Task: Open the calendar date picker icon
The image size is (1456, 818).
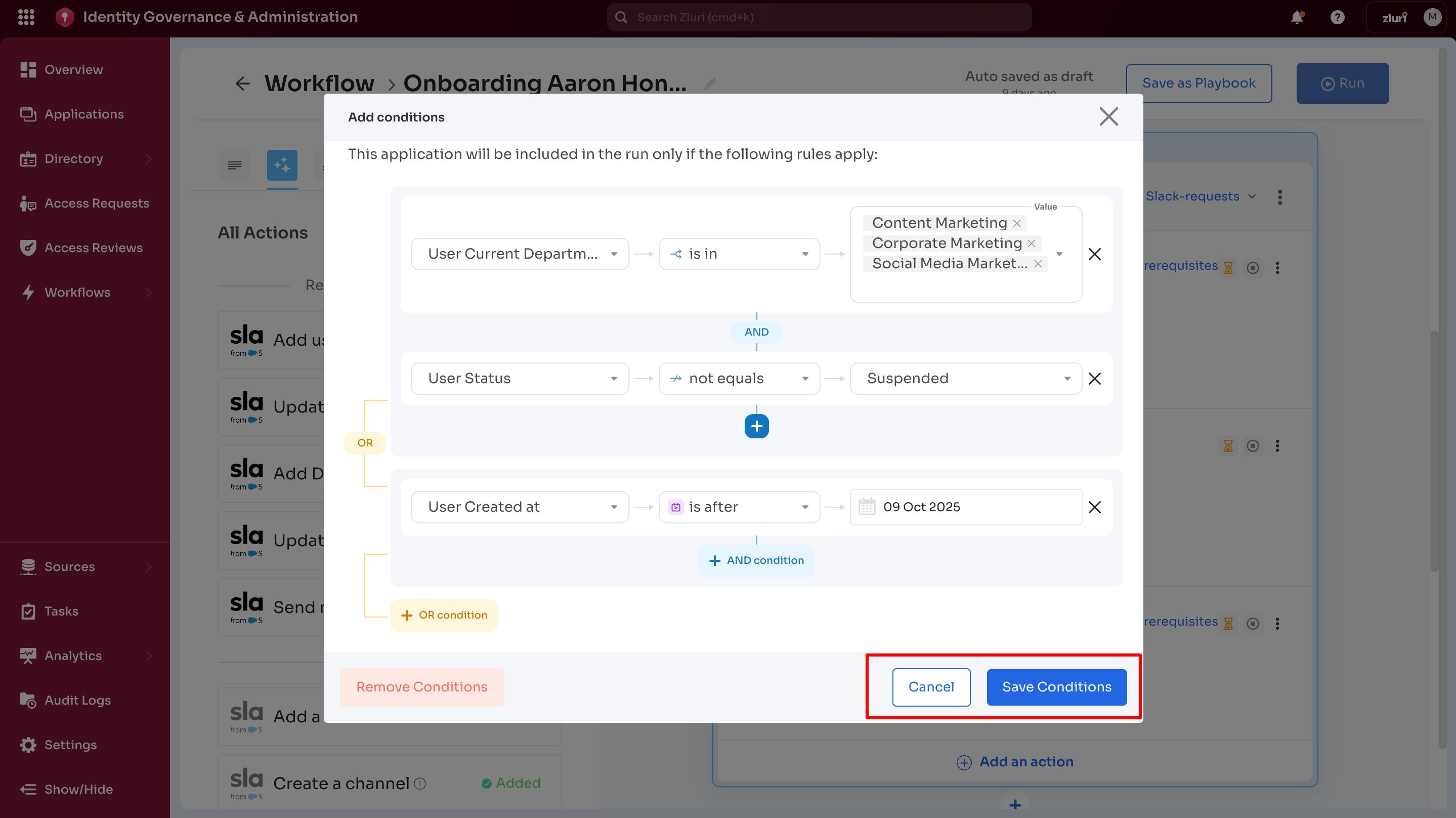Action: (867, 506)
